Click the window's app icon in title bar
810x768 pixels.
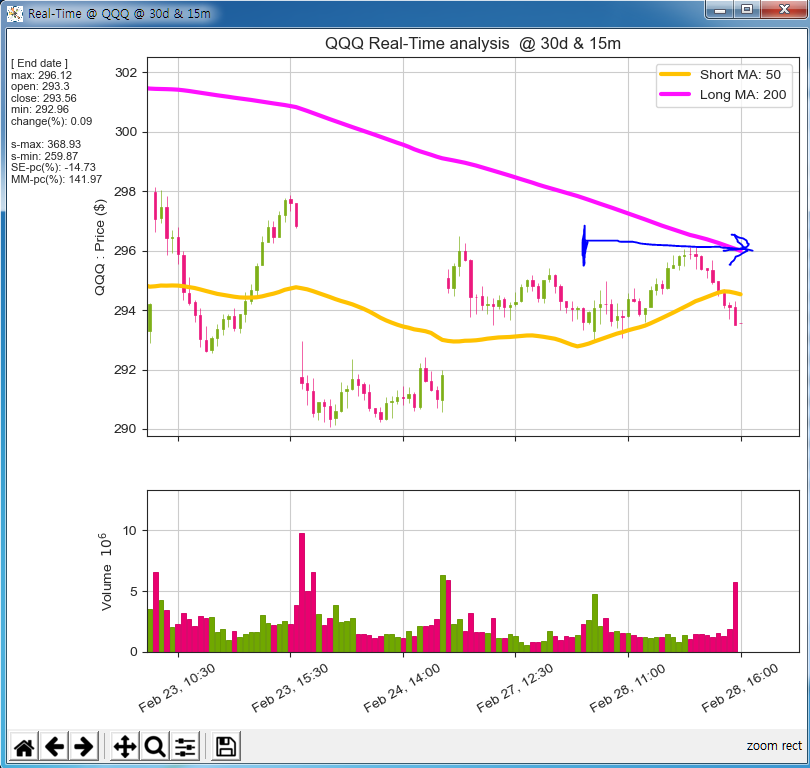[14, 13]
